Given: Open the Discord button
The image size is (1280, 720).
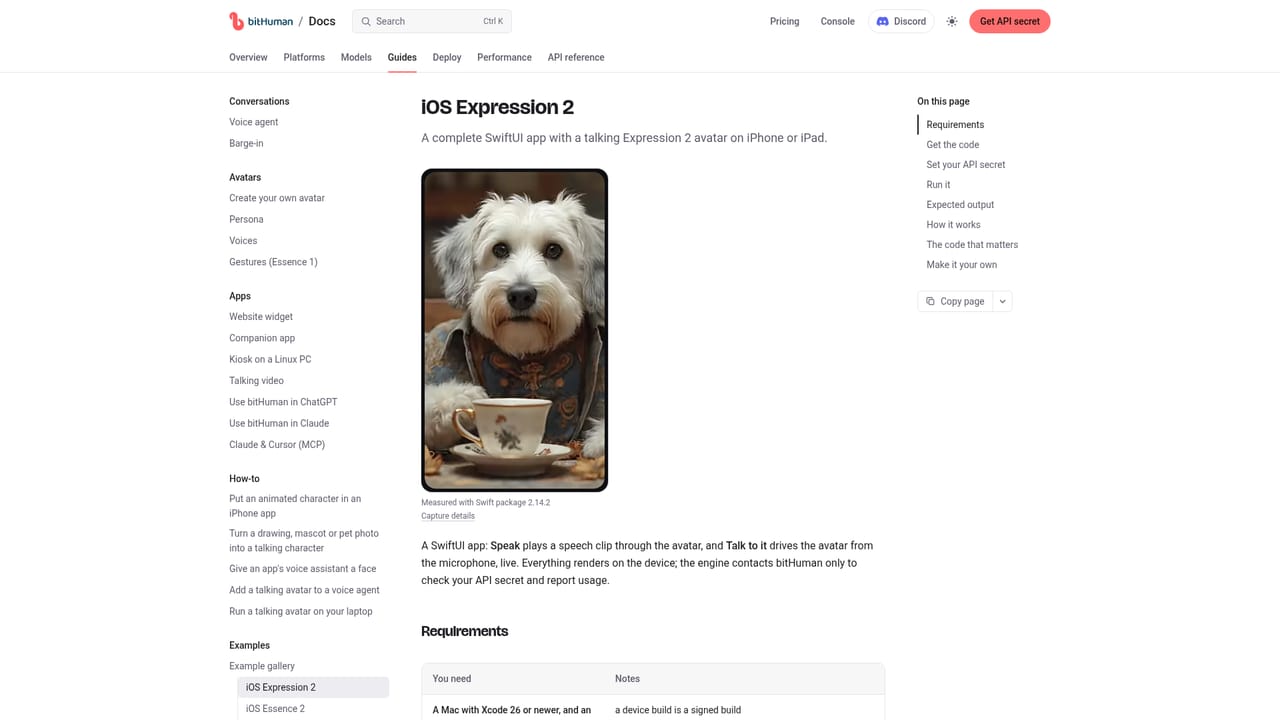Looking at the screenshot, I should [901, 21].
